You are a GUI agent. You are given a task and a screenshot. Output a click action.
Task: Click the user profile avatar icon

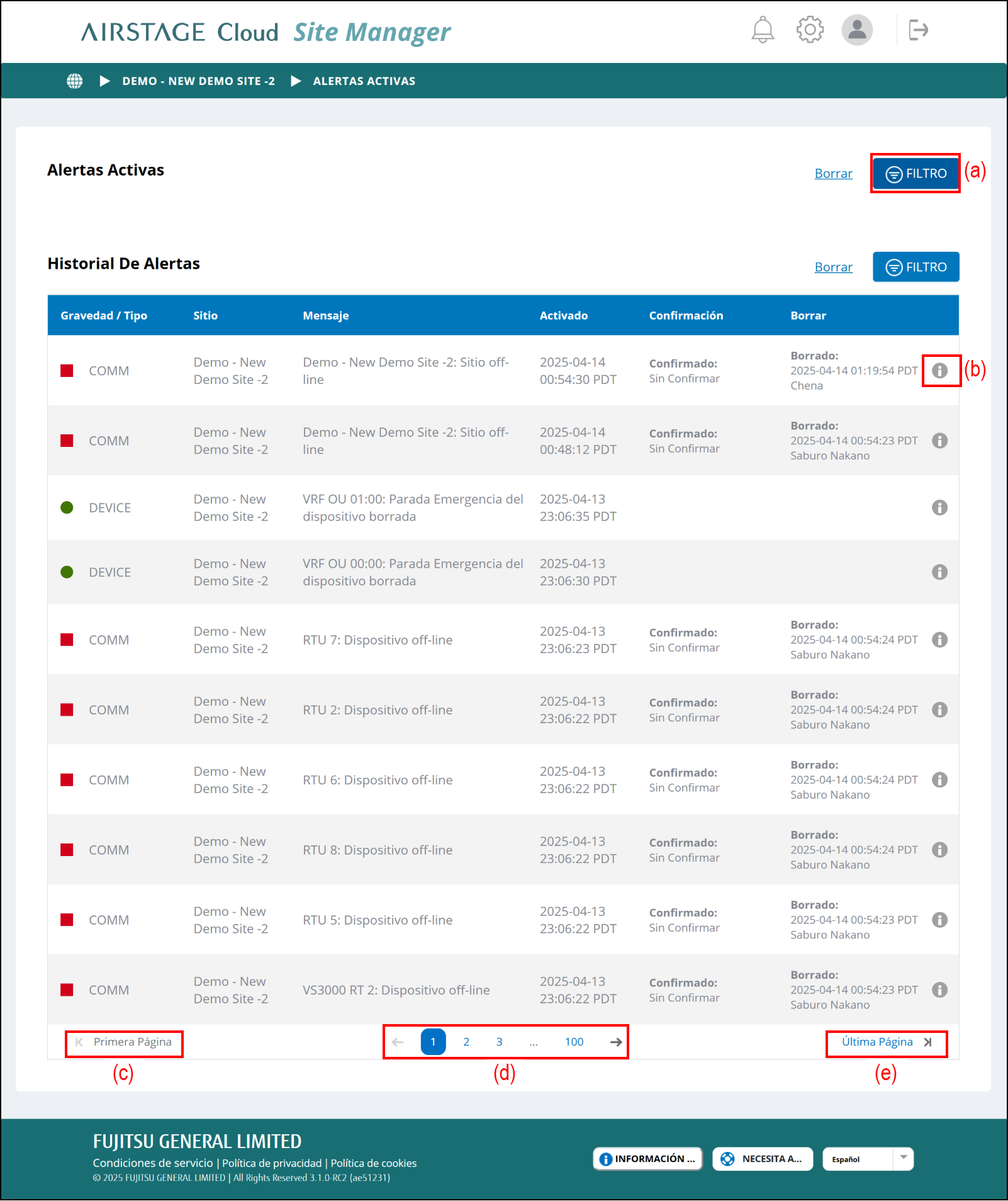pos(857,30)
